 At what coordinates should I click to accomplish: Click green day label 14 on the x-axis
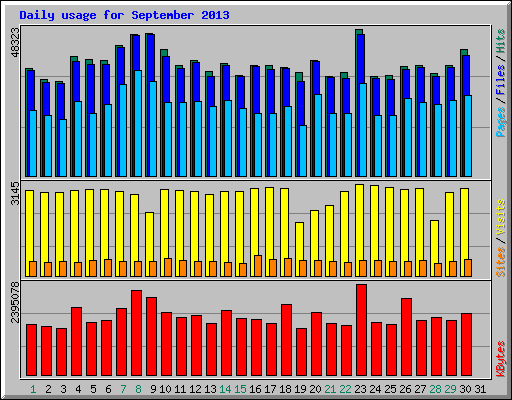[225, 389]
